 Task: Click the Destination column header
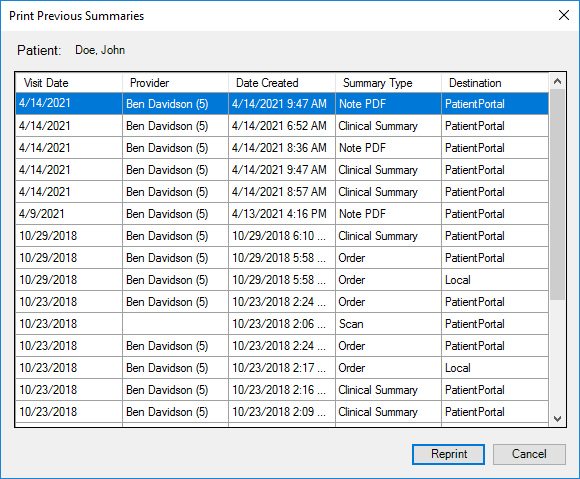495,83
